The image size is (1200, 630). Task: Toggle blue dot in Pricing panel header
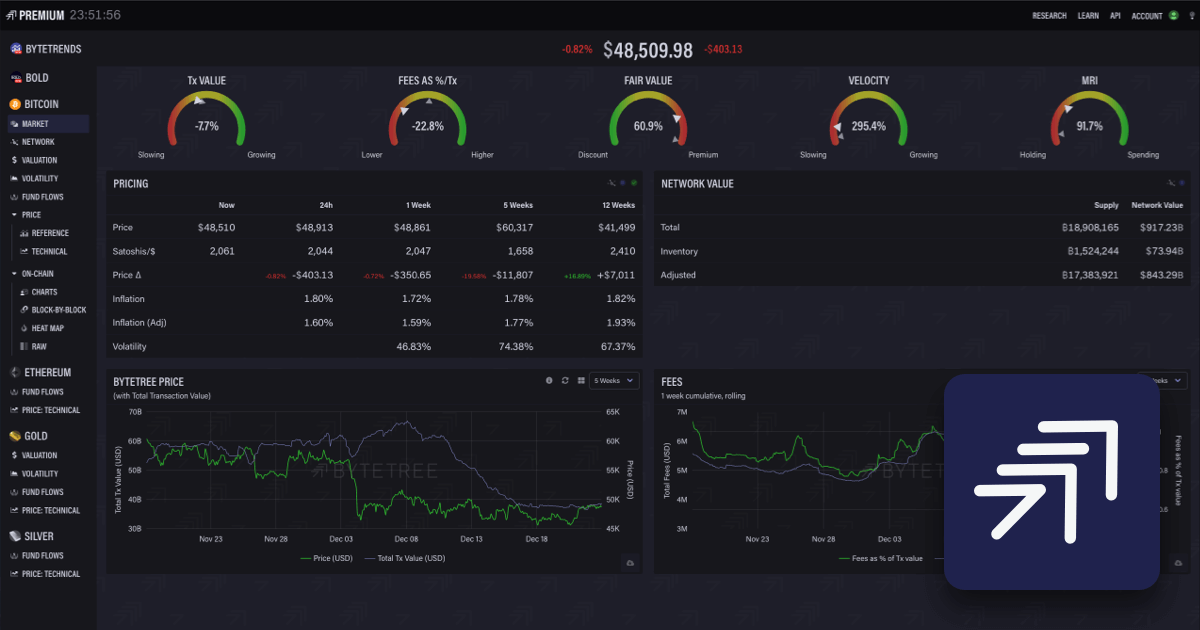pos(622,183)
